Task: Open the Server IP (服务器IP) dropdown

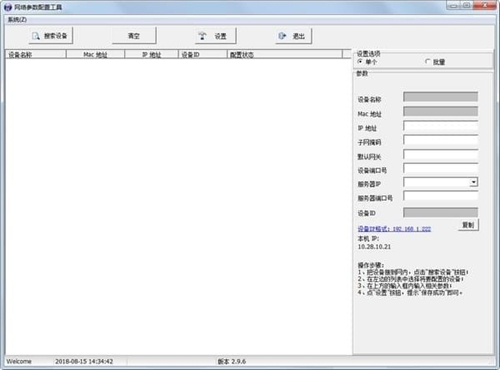Action: (474, 182)
